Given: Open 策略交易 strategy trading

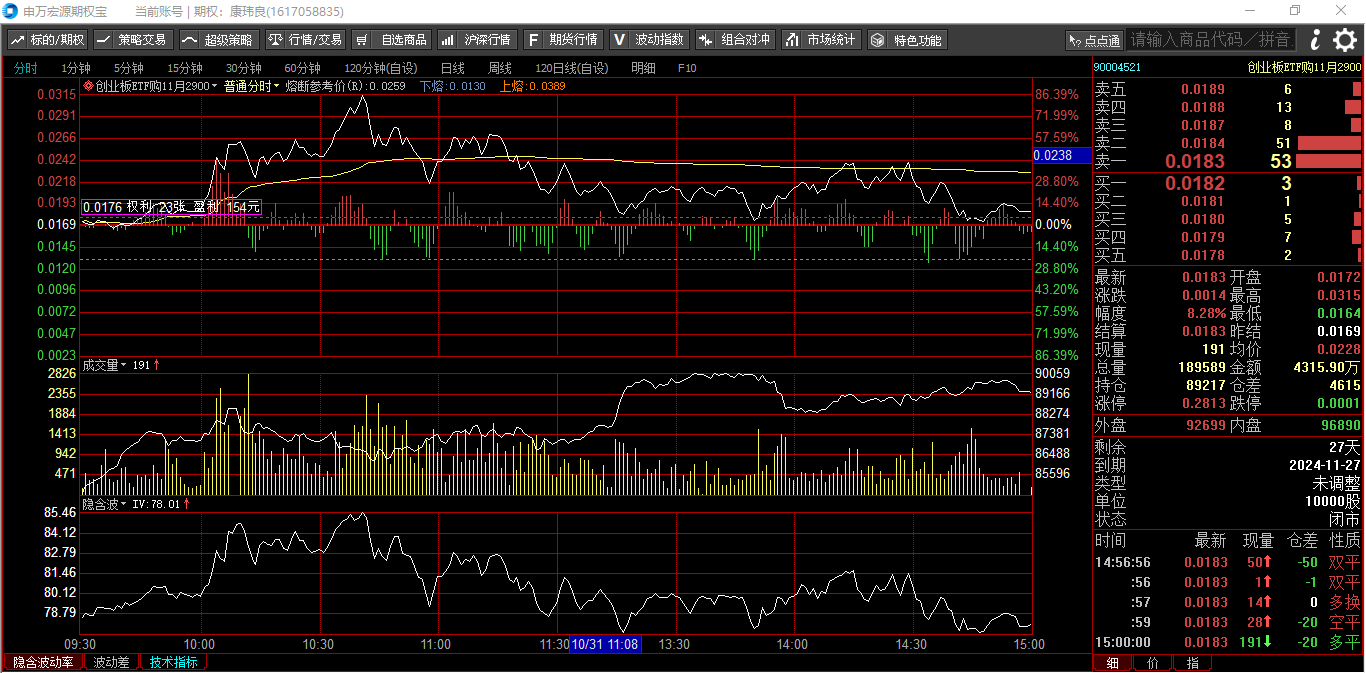Looking at the screenshot, I should [x=132, y=40].
